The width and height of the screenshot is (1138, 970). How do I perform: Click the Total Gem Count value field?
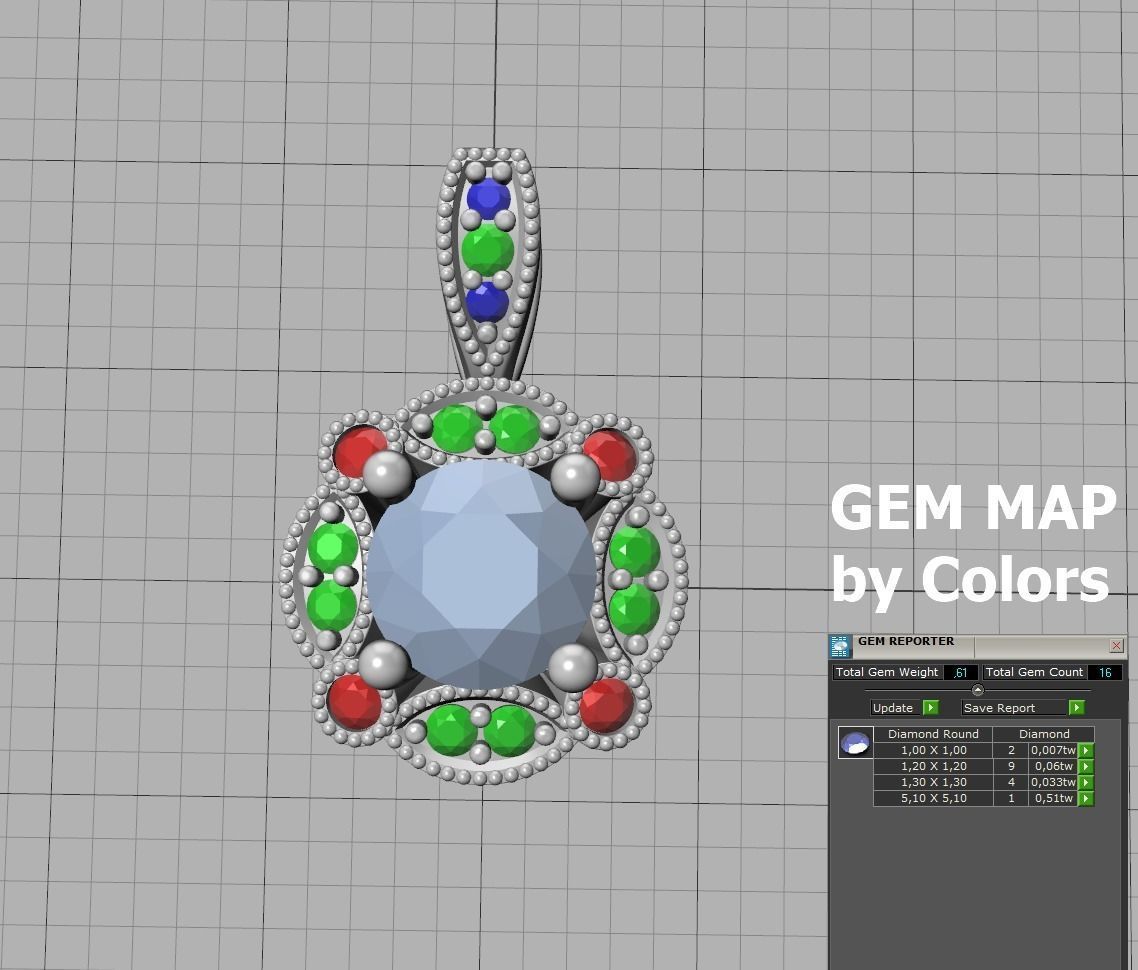click(x=1105, y=673)
